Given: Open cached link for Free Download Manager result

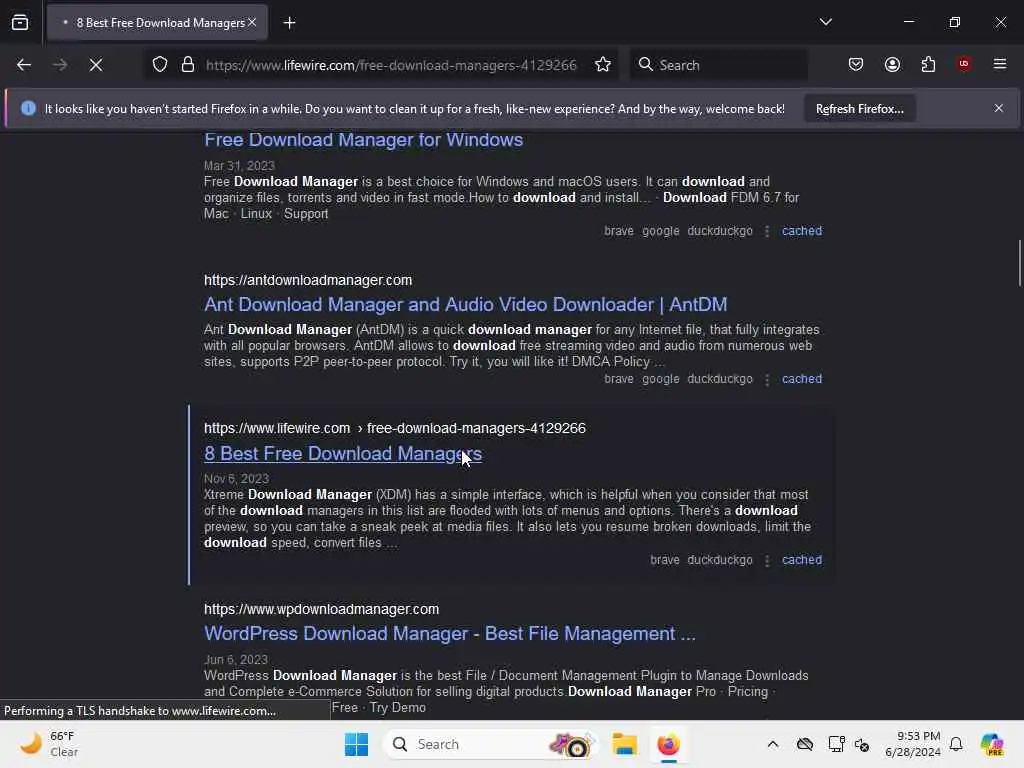Looking at the screenshot, I should pyautogui.click(x=802, y=231).
